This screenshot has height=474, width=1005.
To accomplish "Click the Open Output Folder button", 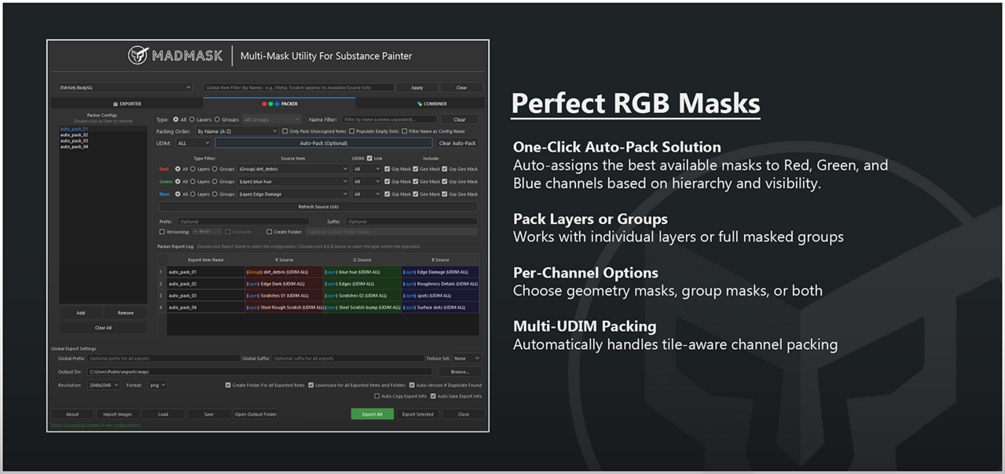I will [256, 414].
